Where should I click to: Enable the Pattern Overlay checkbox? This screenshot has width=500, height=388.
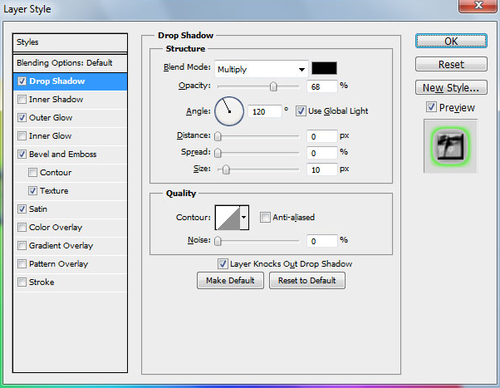point(22,264)
